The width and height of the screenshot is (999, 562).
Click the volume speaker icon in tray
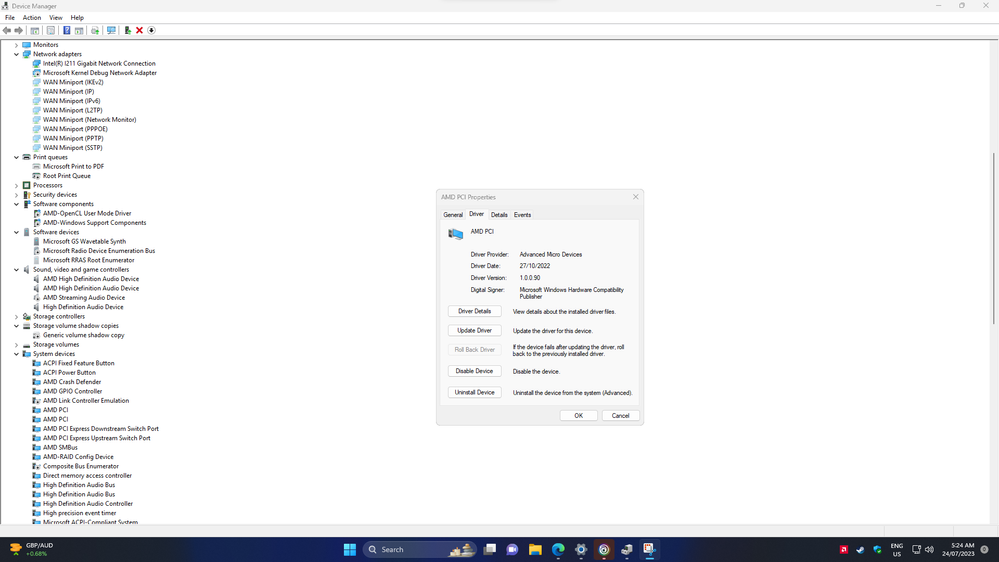click(x=929, y=549)
